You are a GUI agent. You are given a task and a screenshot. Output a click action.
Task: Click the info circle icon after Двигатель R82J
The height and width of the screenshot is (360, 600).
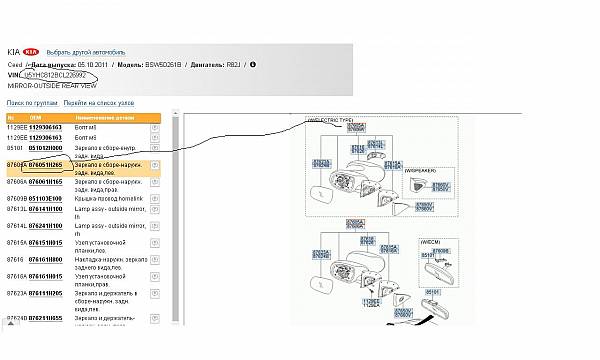[253, 65]
